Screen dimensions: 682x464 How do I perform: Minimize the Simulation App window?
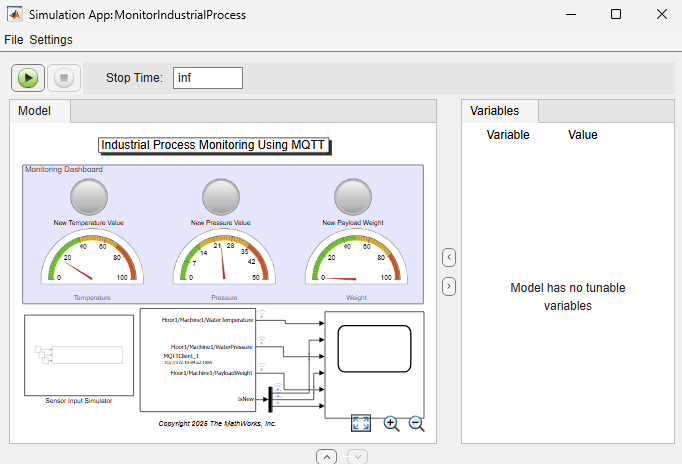click(x=571, y=14)
